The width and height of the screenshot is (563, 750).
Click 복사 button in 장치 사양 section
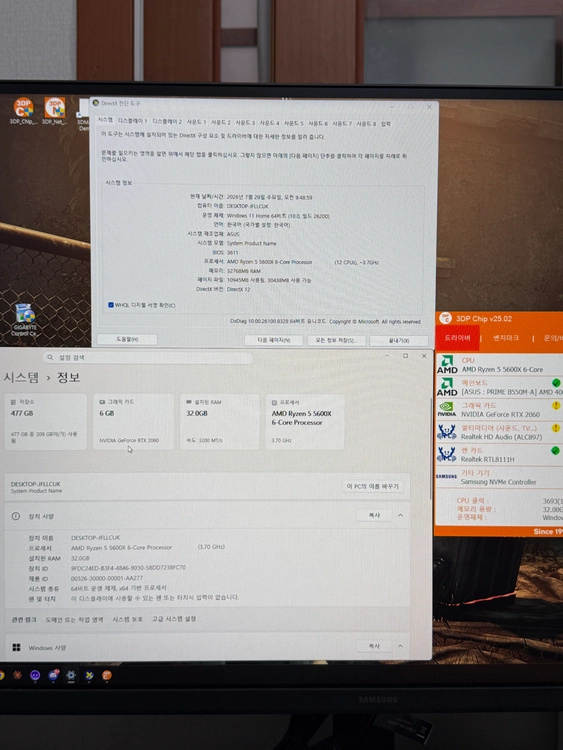375,515
